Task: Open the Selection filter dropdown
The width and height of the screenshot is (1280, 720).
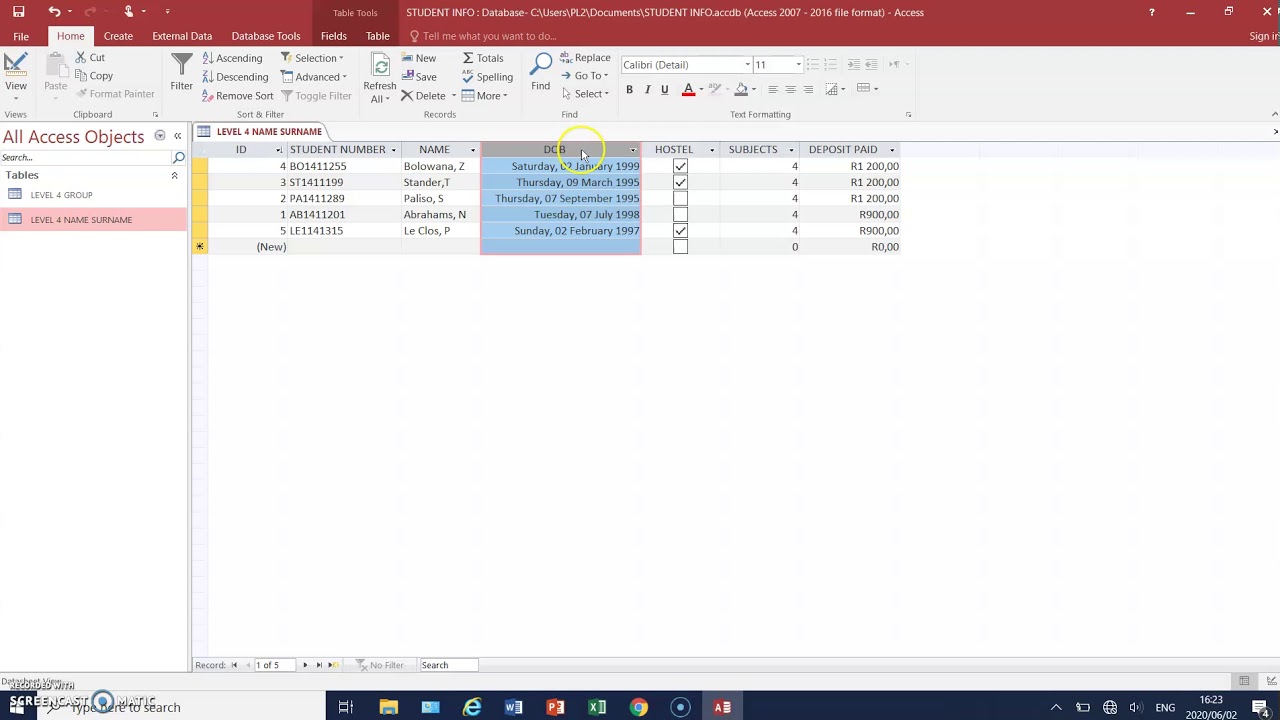Action: click(x=313, y=58)
